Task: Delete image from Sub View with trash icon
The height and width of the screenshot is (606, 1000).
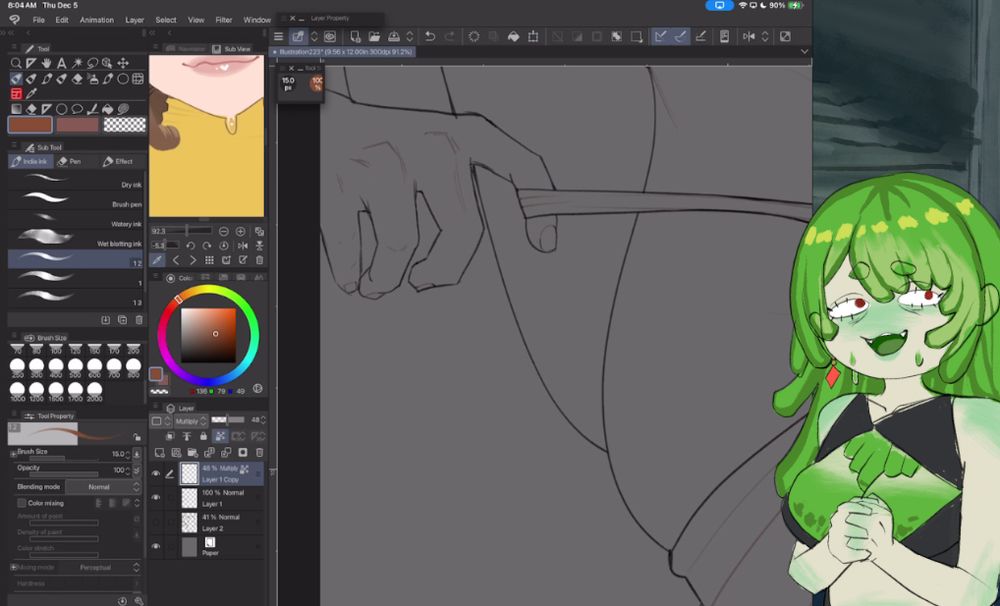Action: click(260, 260)
